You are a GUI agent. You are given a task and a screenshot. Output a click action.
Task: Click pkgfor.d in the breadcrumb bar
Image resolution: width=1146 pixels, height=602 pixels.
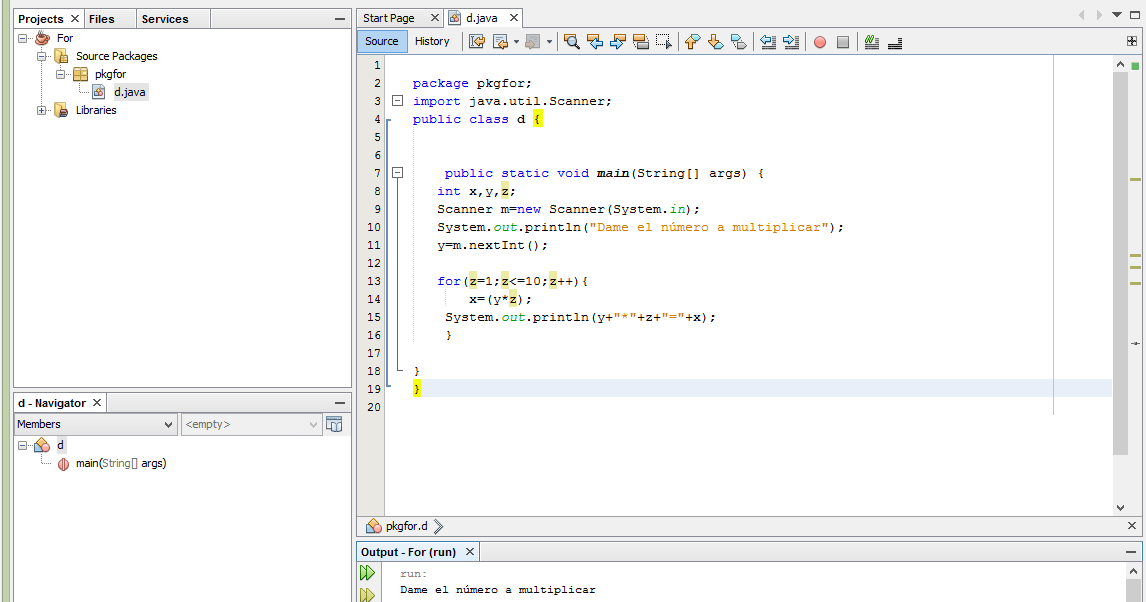pyautogui.click(x=405, y=525)
